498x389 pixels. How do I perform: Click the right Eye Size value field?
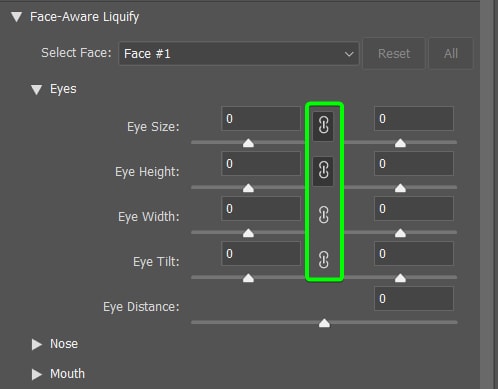tap(414, 119)
